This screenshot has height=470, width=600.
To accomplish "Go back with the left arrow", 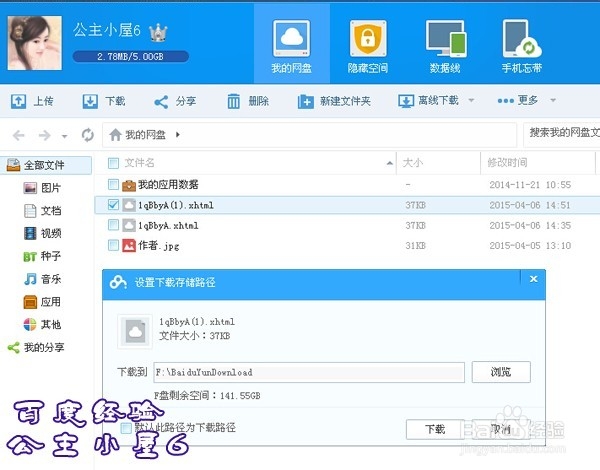I will pos(19,135).
